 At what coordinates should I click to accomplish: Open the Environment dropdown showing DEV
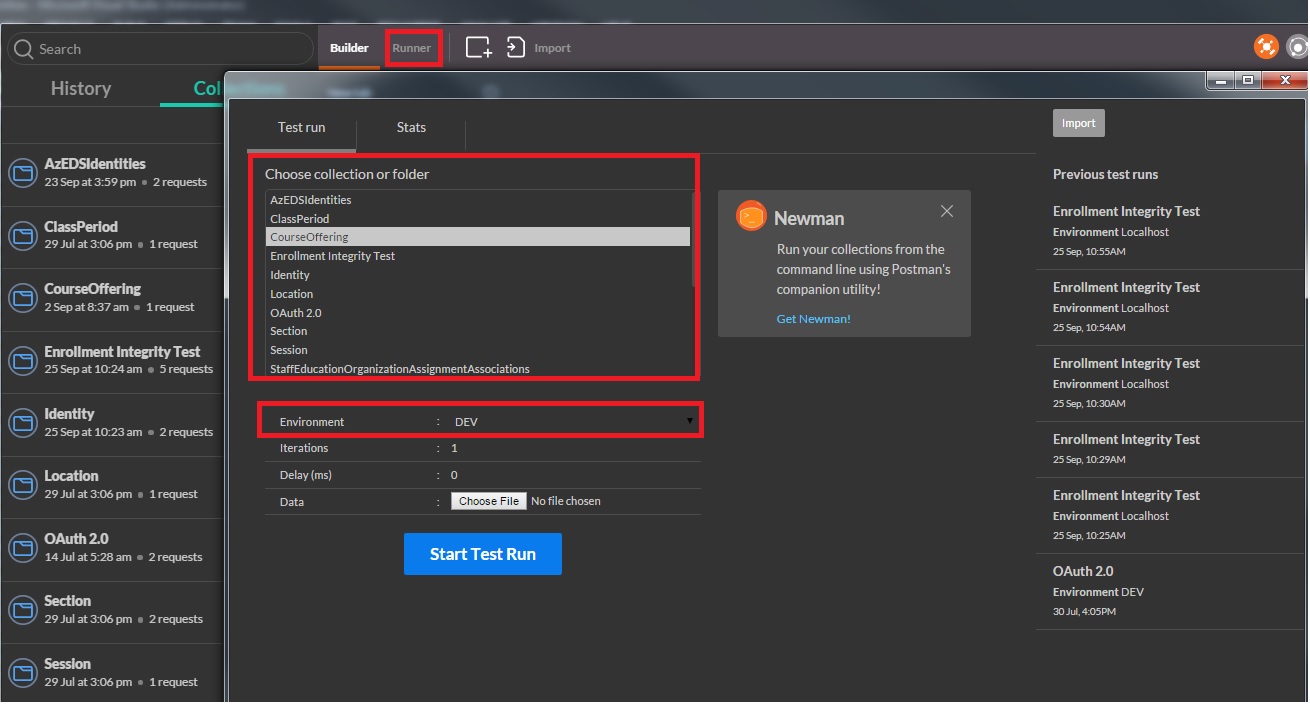(574, 422)
